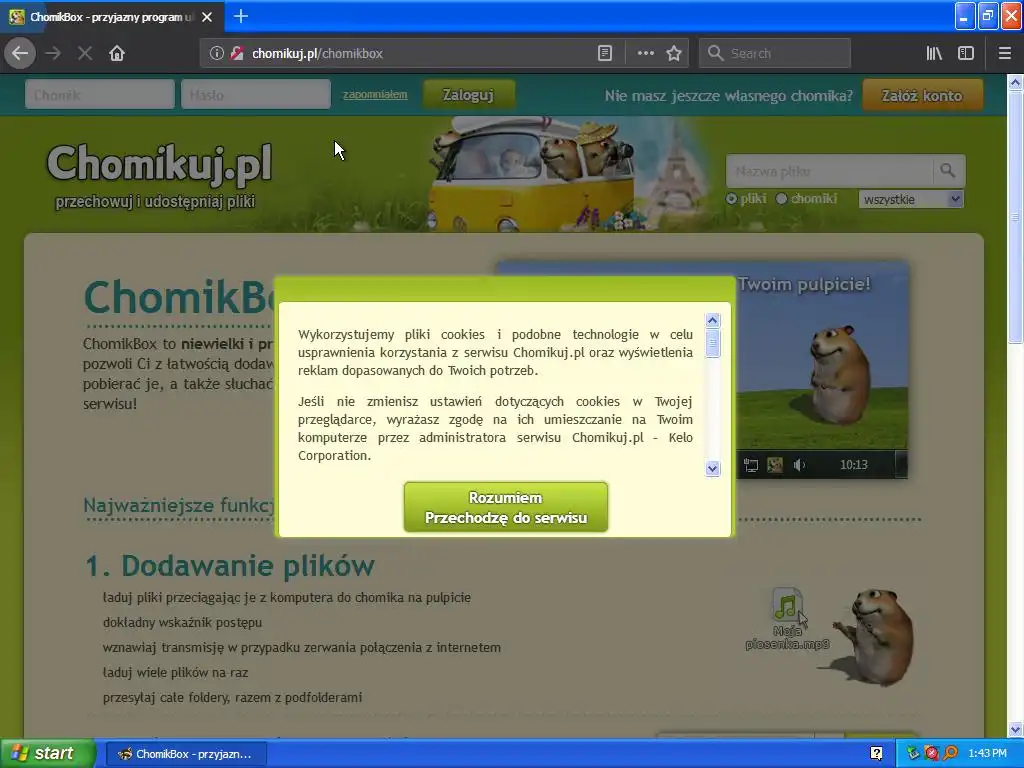The height and width of the screenshot is (768, 1024).
Task: Open the browser home page
Action: tap(117, 54)
